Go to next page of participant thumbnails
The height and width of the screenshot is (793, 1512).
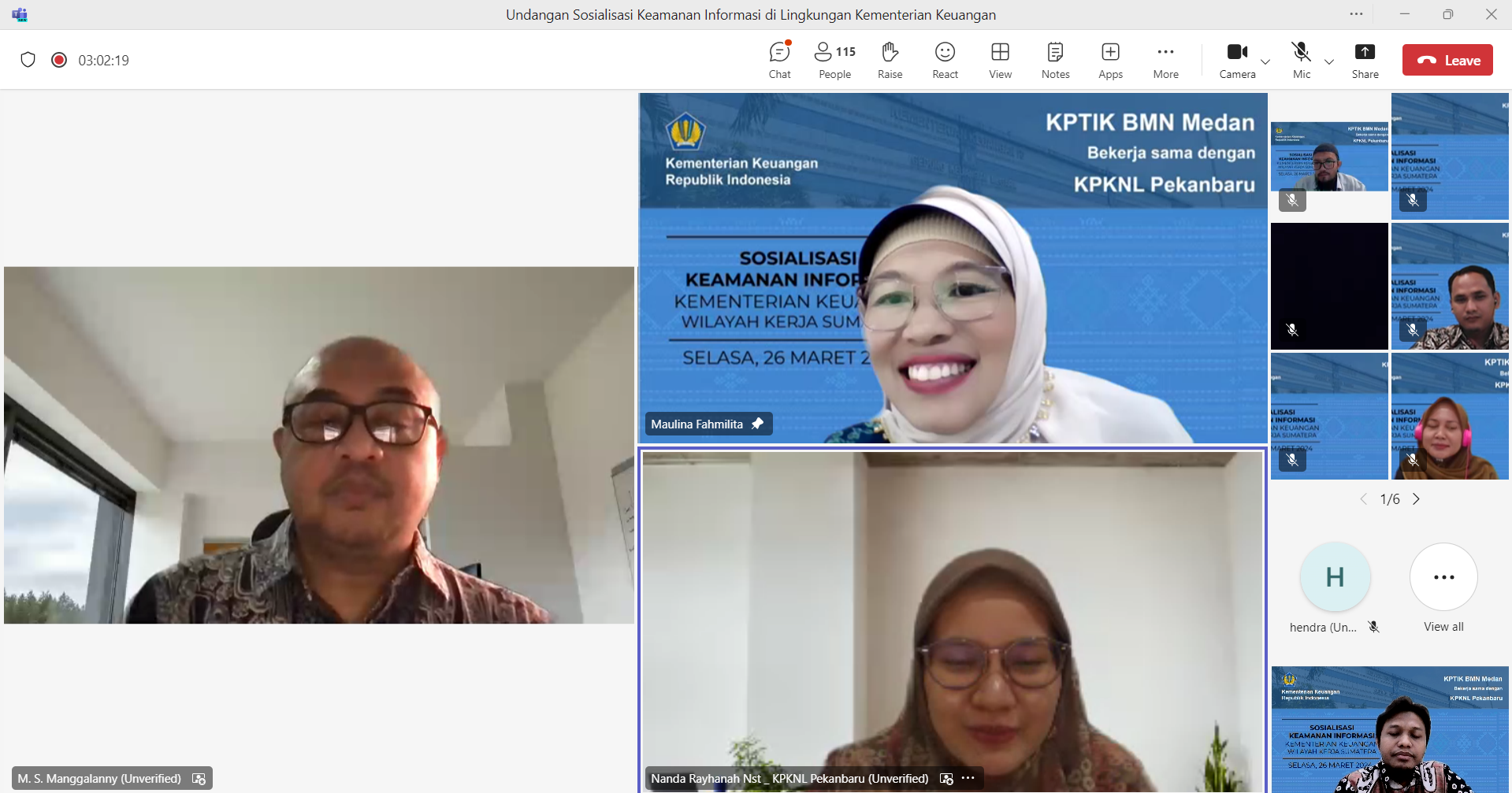pos(1416,499)
